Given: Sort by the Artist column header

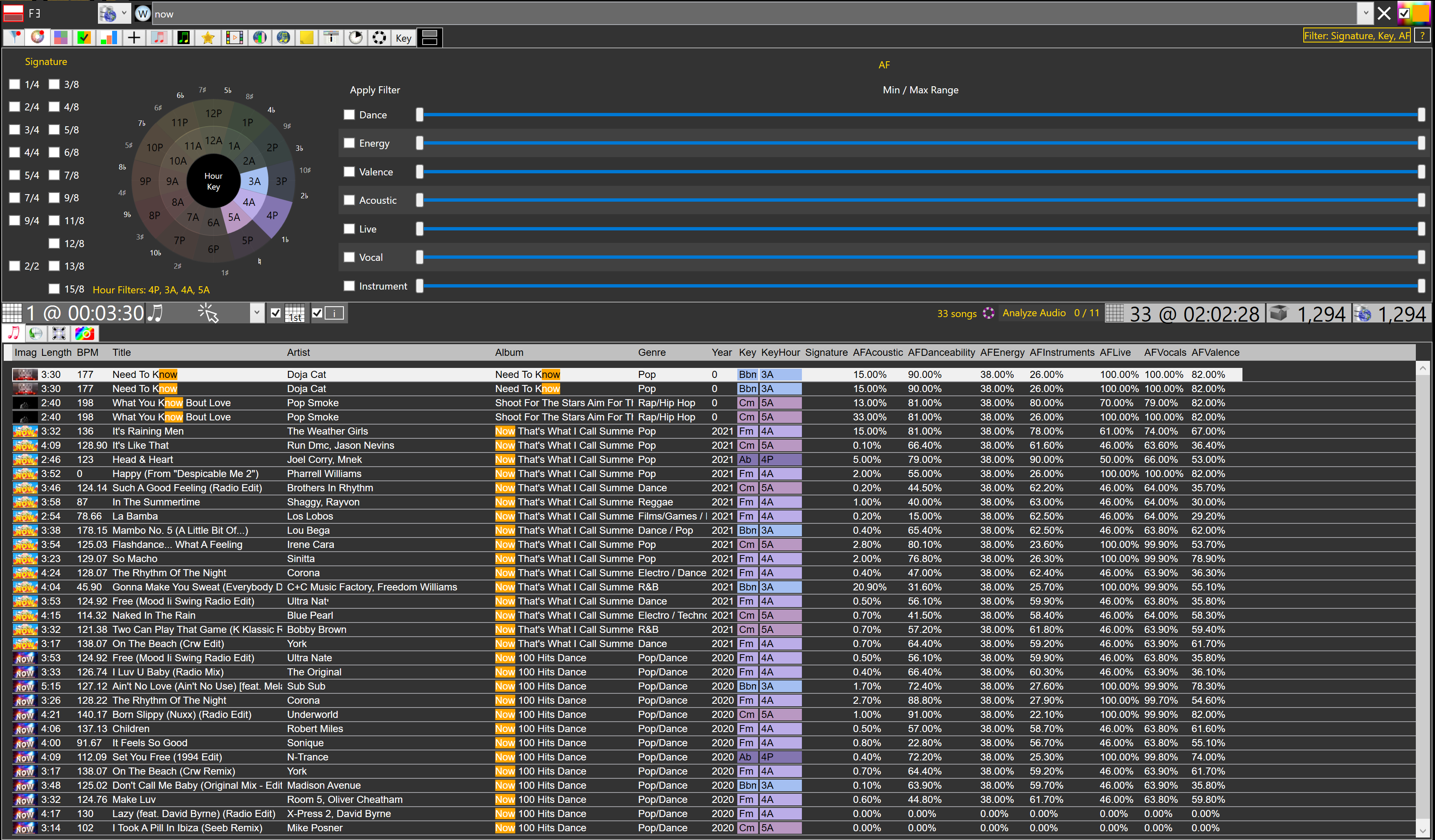Looking at the screenshot, I should click(298, 352).
